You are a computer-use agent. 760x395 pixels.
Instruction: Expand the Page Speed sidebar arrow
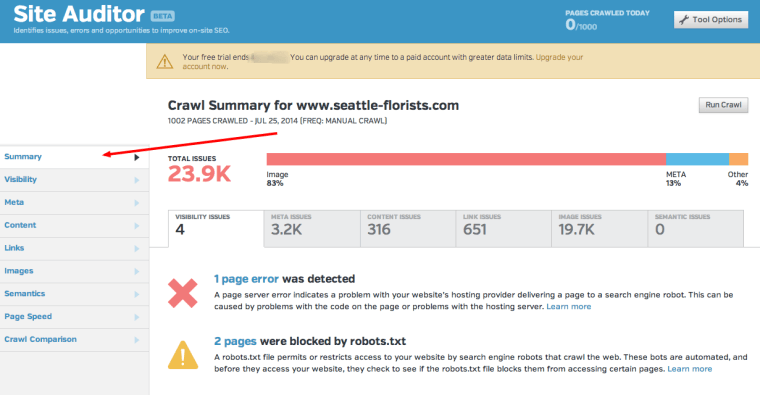pyautogui.click(x=137, y=316)
